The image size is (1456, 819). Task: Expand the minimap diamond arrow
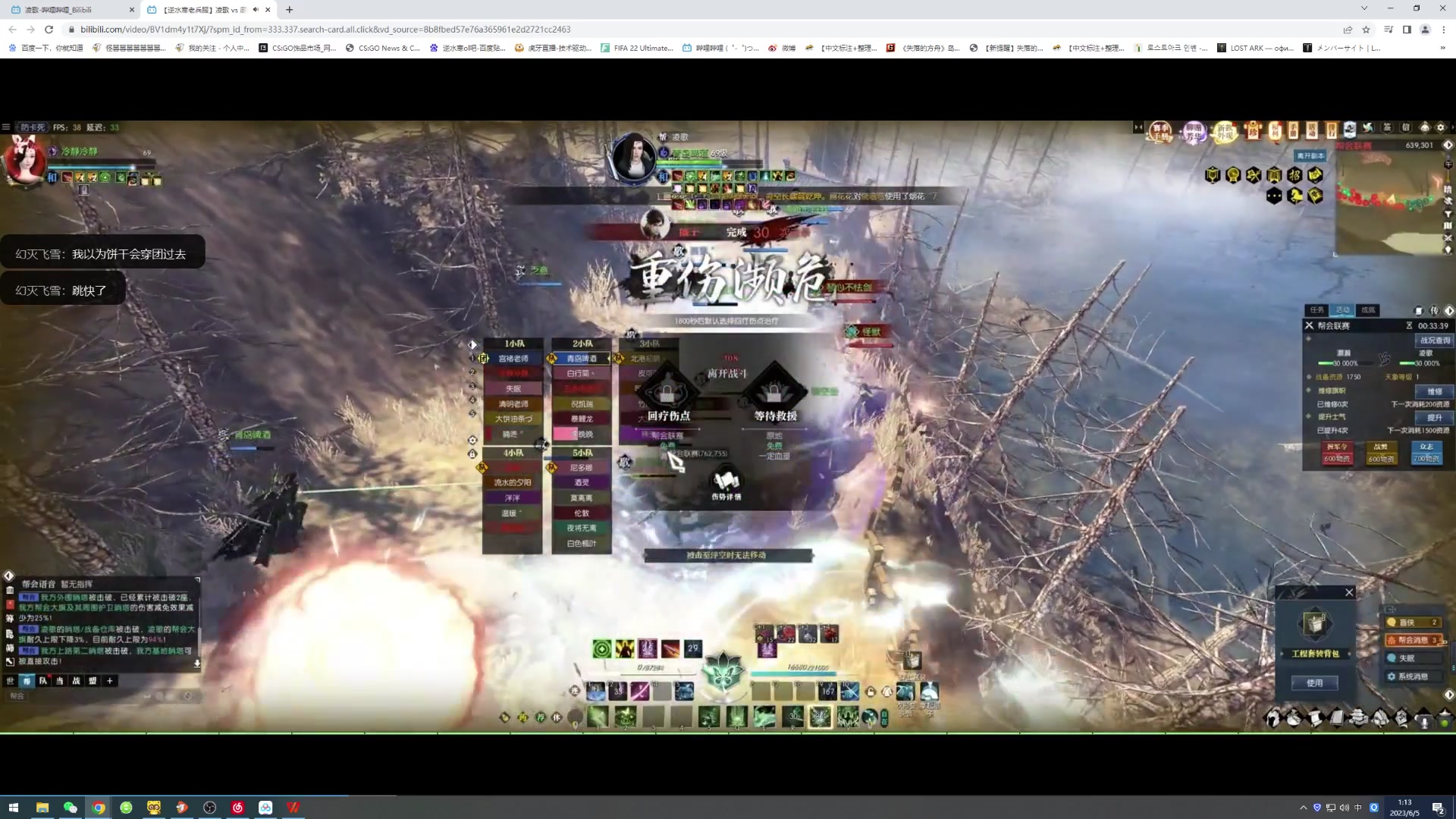click(1448, 145)
